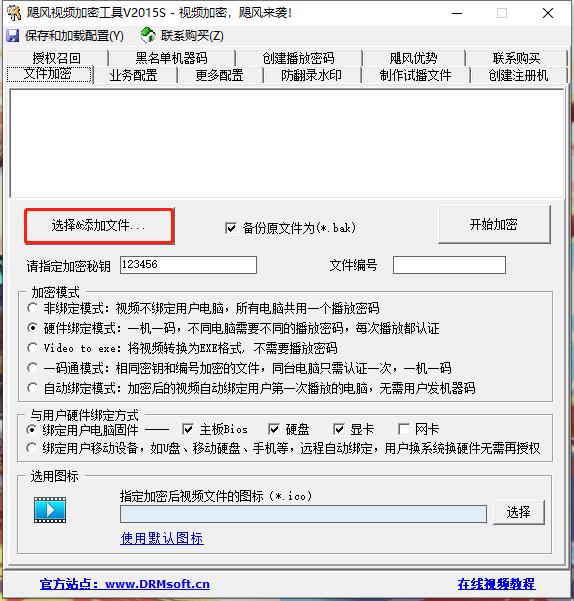Click the floppy disk save configuration icon
Screen dimensions: 574x601
(x=13, y=36)
